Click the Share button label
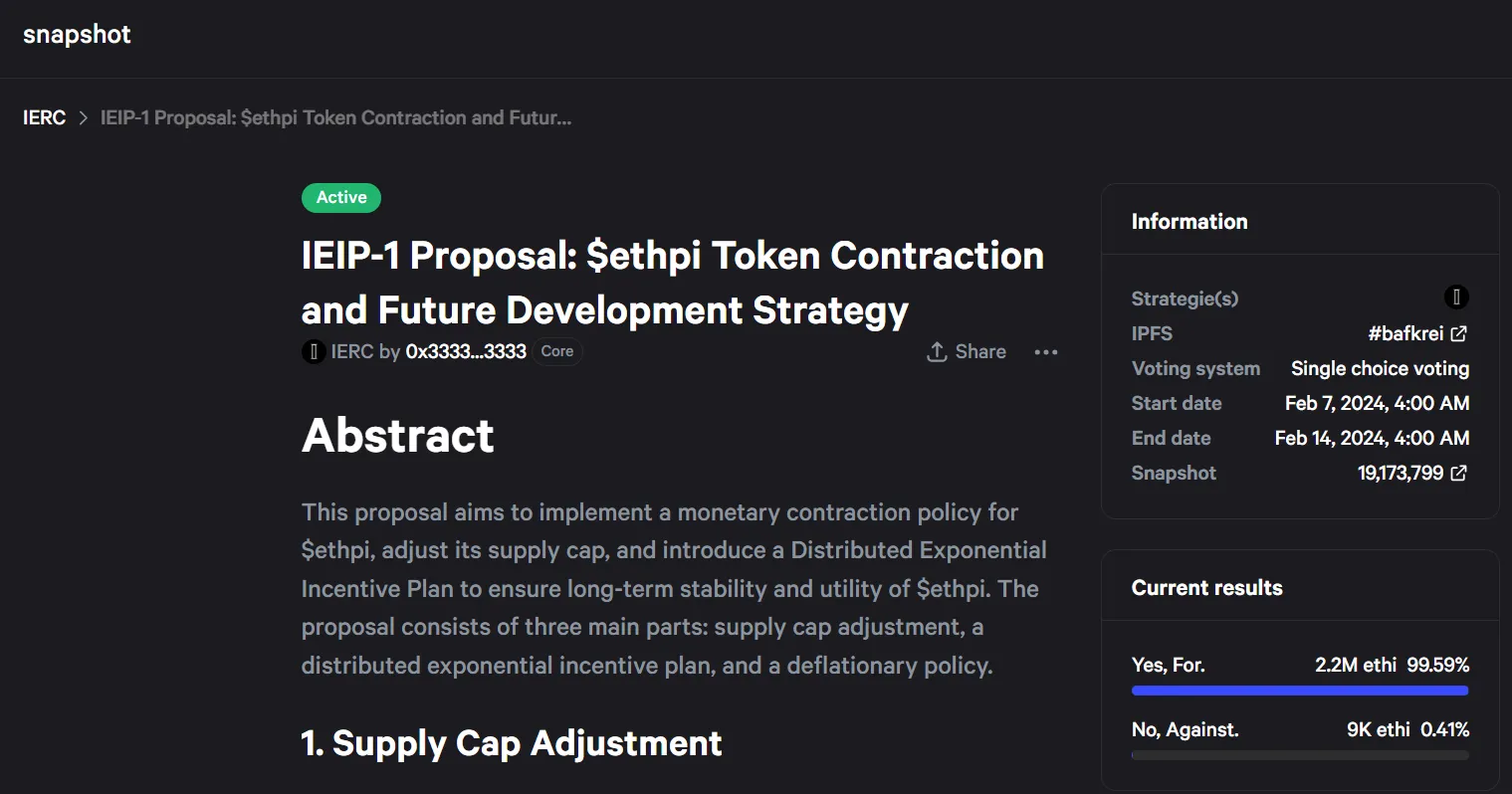Screen dimensions: 1512x794 [980, 351]
